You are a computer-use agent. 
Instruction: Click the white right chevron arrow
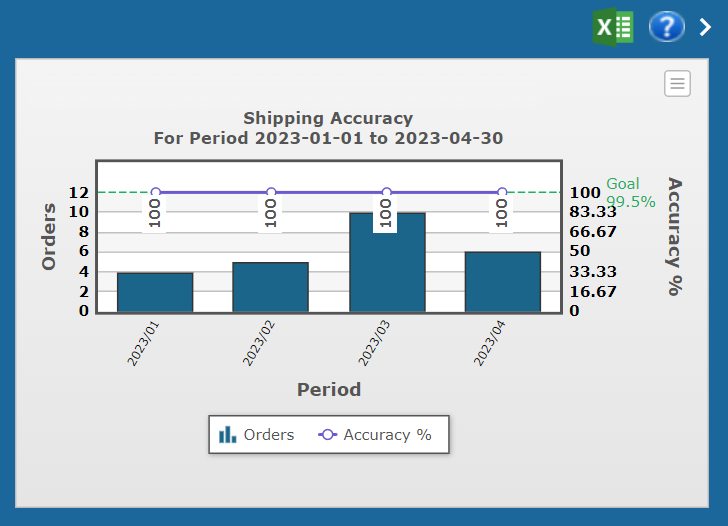705,27
